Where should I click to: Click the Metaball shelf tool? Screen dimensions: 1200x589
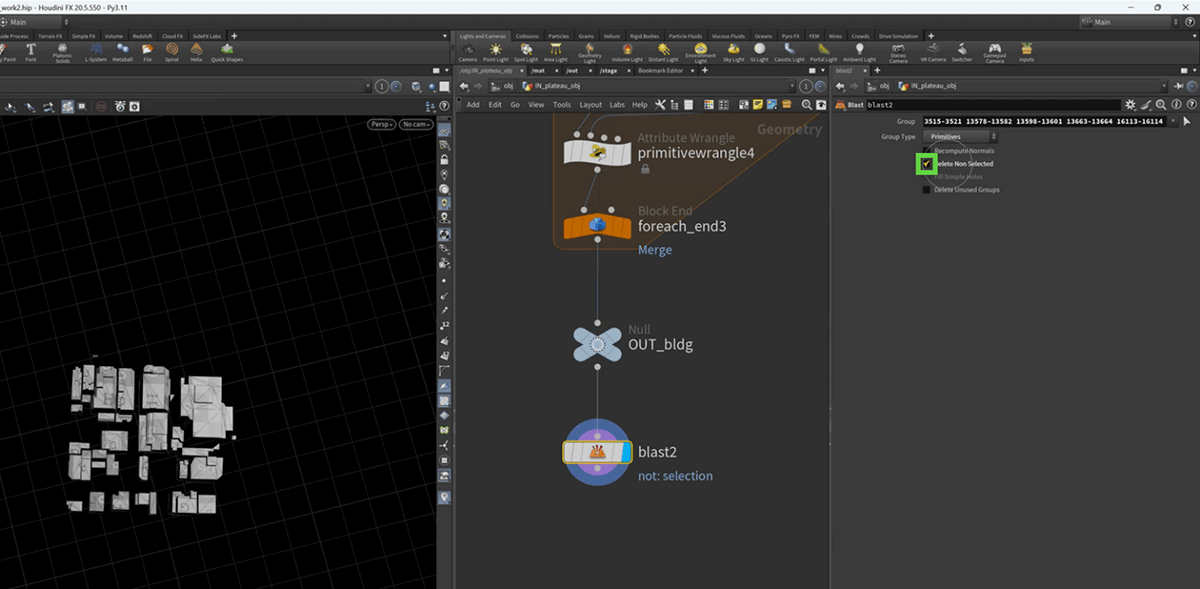(x=122, y=50)
